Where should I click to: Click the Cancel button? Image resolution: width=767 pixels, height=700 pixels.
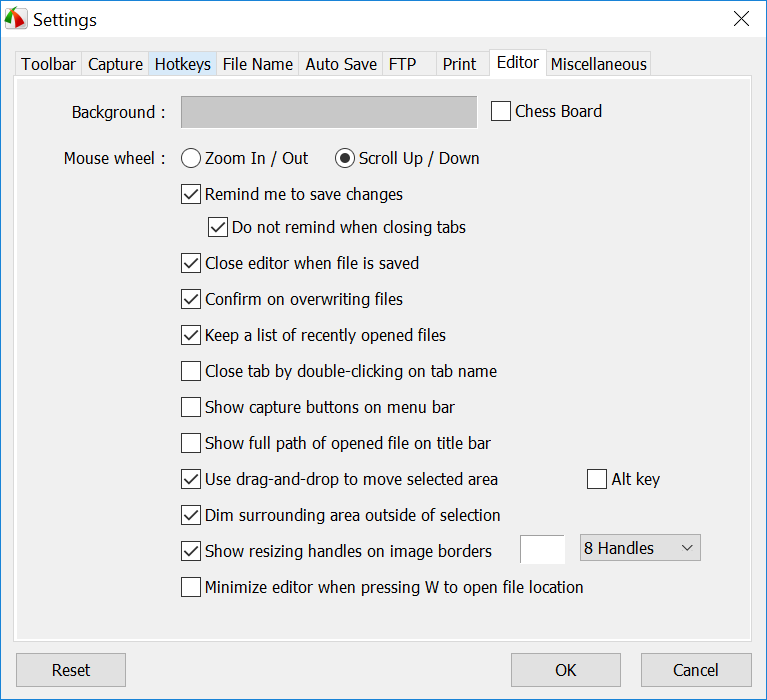tap(696, 670)
